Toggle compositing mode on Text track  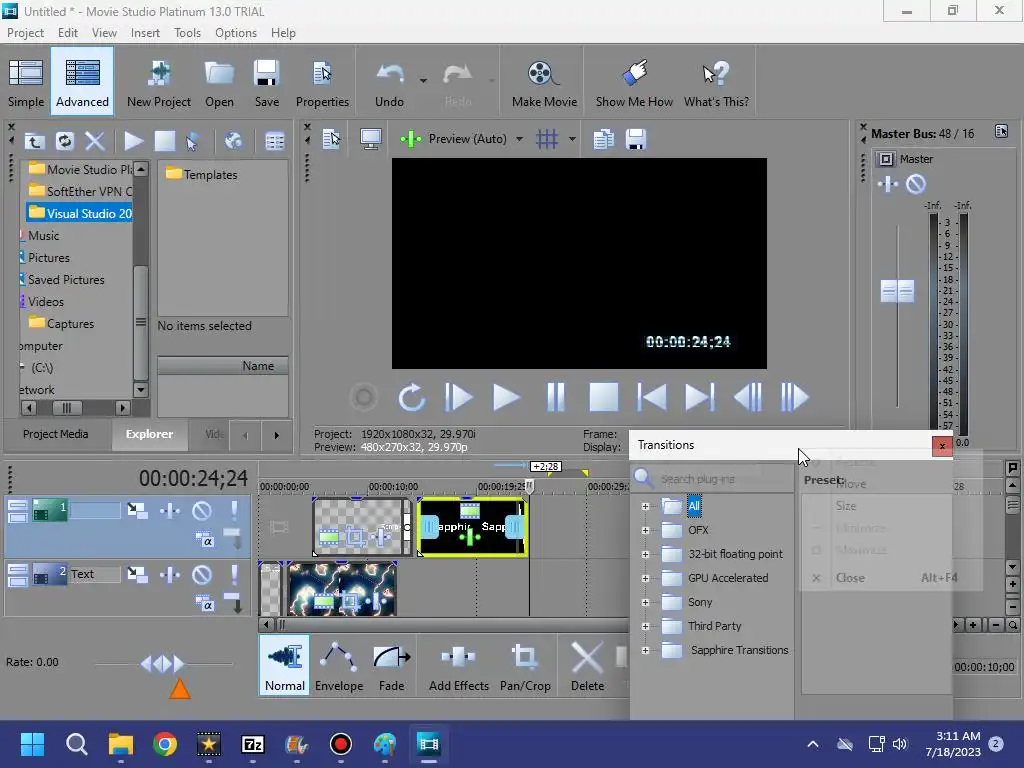tap(204, 604)
